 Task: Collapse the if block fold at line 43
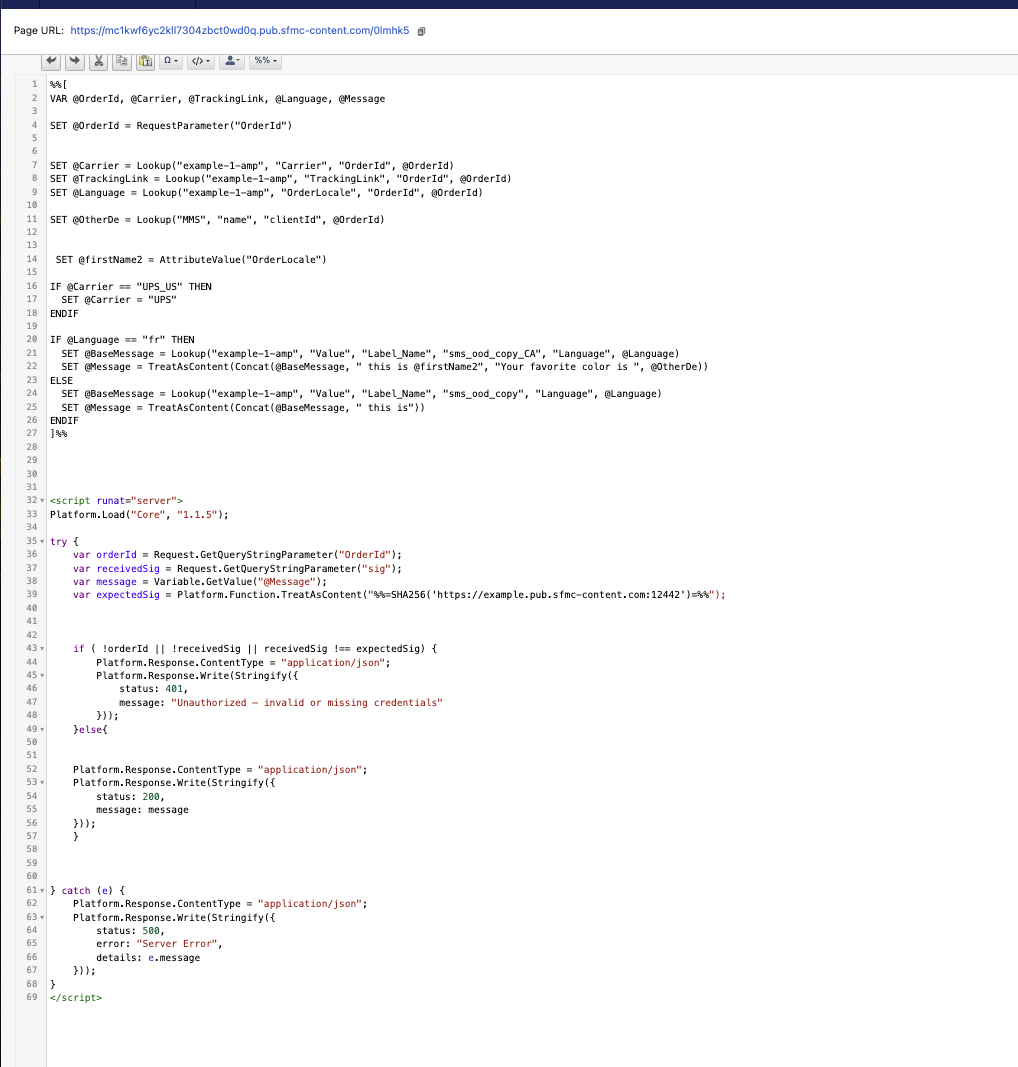(x=42, y=649)
